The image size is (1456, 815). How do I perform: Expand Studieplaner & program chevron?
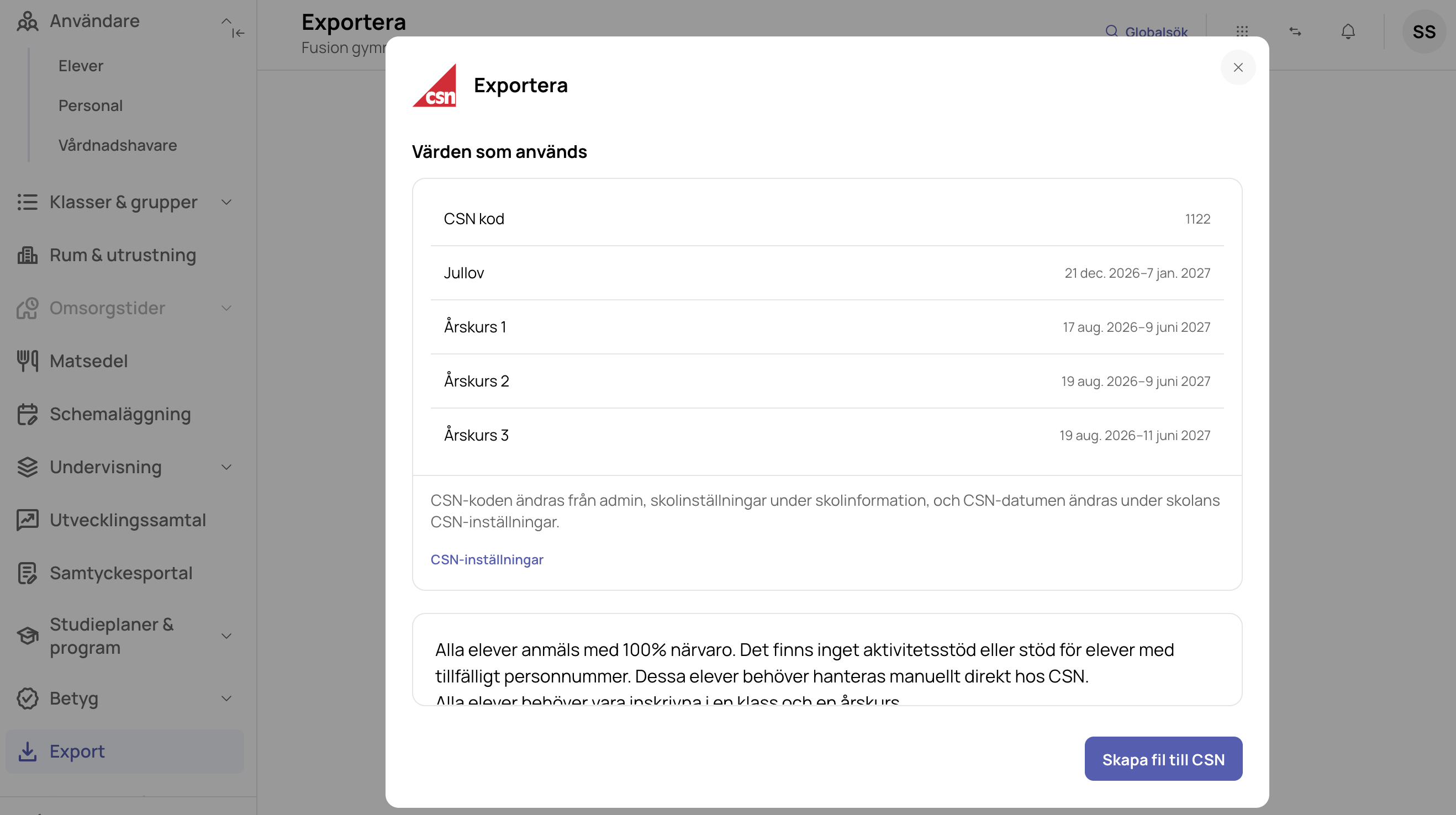(x=226, y=636)
